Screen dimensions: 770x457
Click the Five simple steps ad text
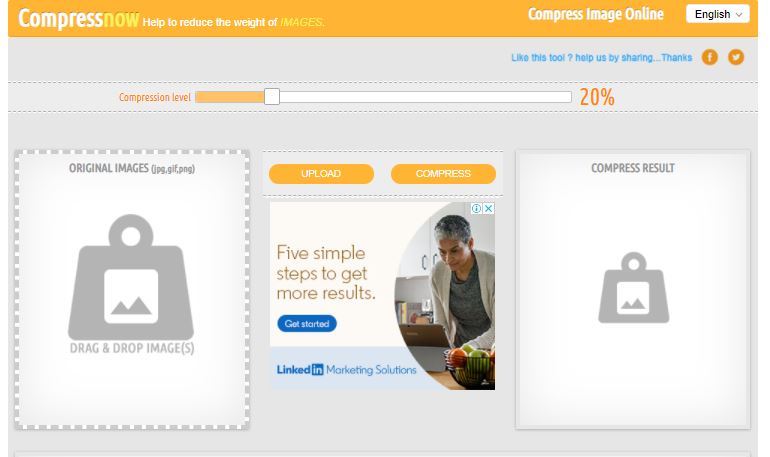point(326,273)
